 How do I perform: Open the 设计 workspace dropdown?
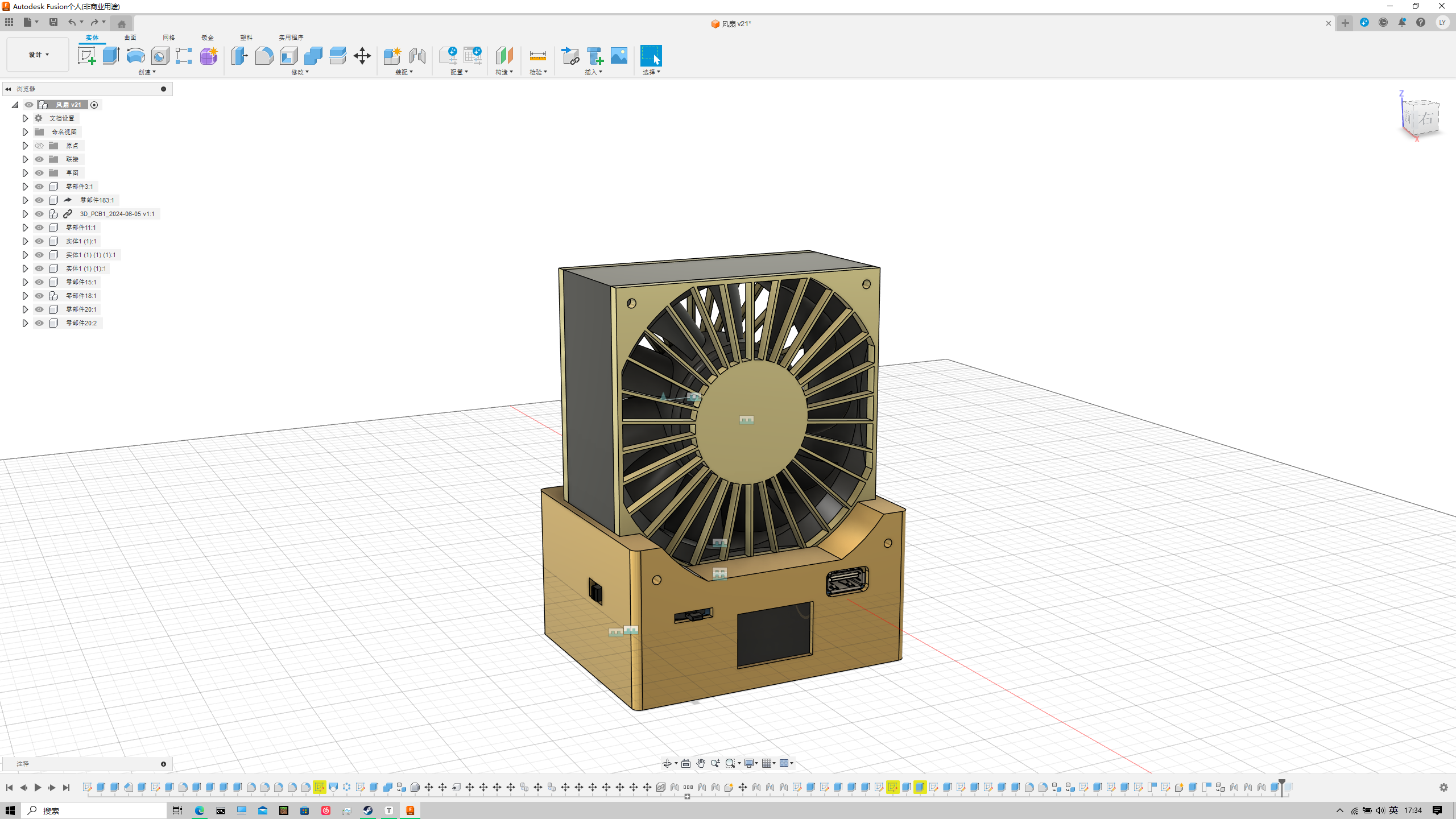(38, 55)
